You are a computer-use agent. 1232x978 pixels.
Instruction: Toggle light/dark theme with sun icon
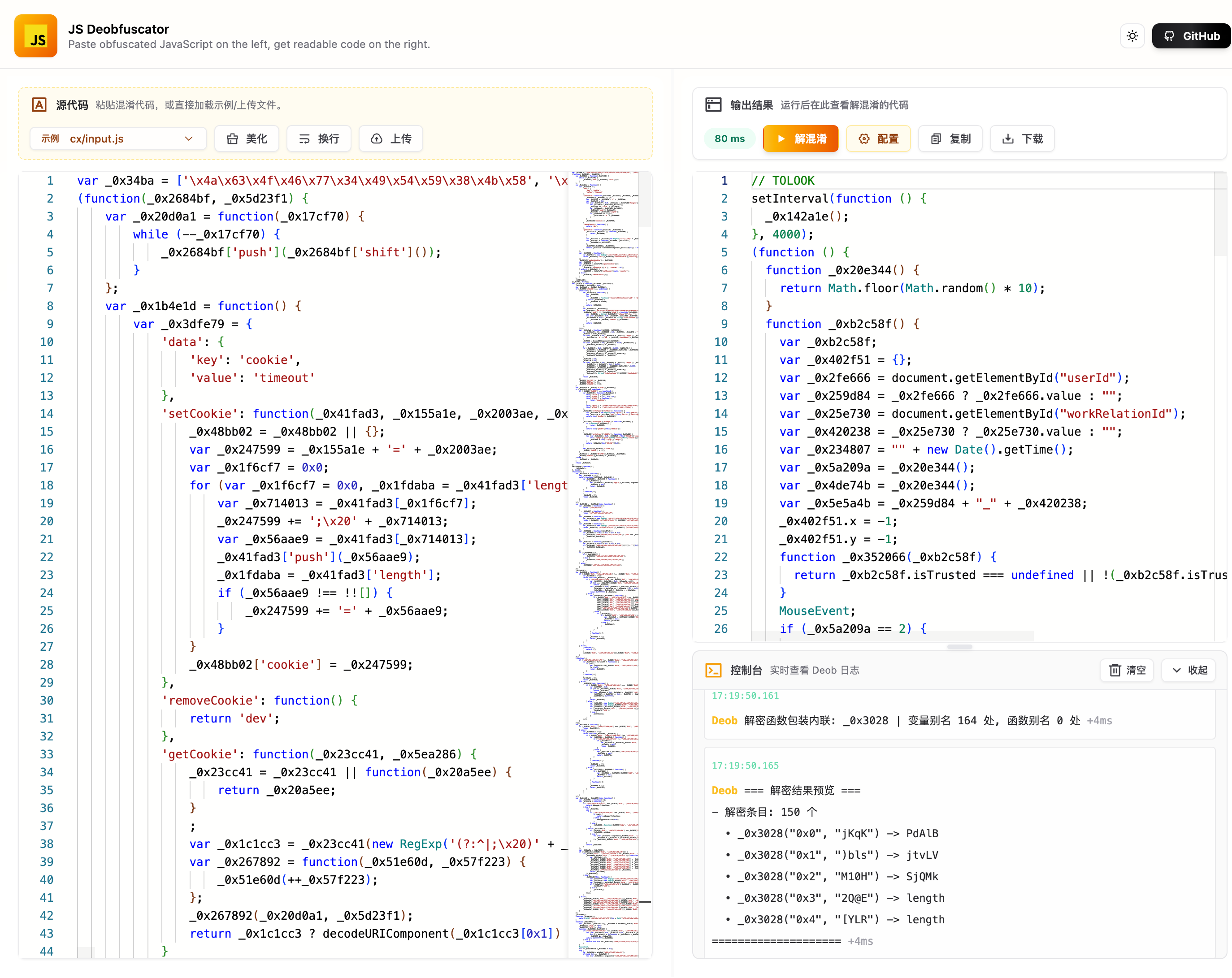click(1132, 35)
